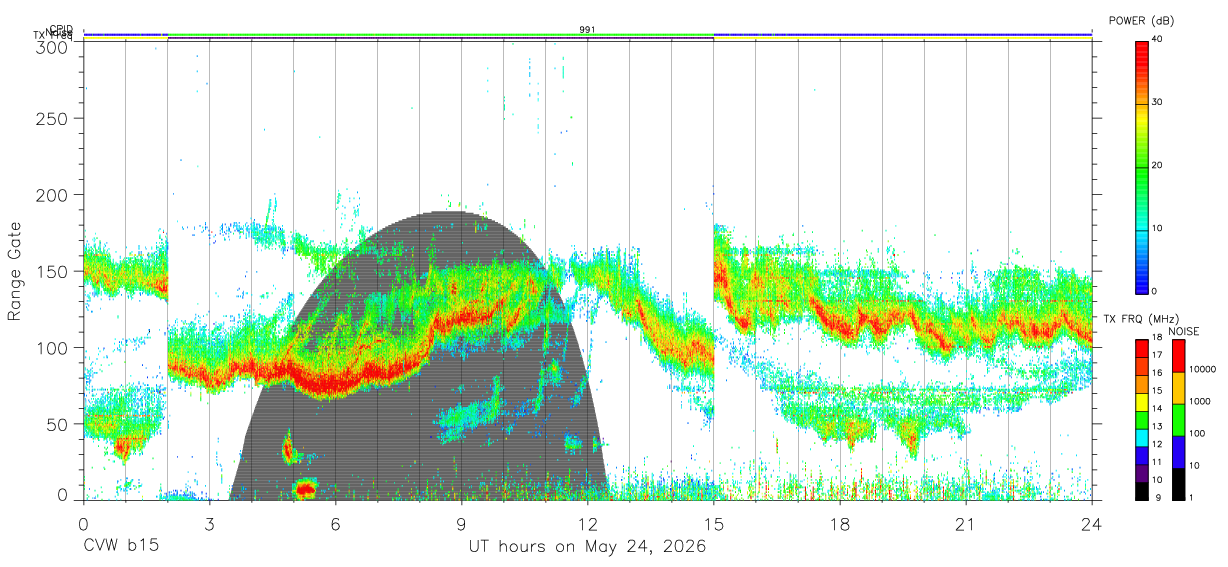Click the 150 tick label on the Range Gate axis
The image size is (1228, 567).
point(51,271)
